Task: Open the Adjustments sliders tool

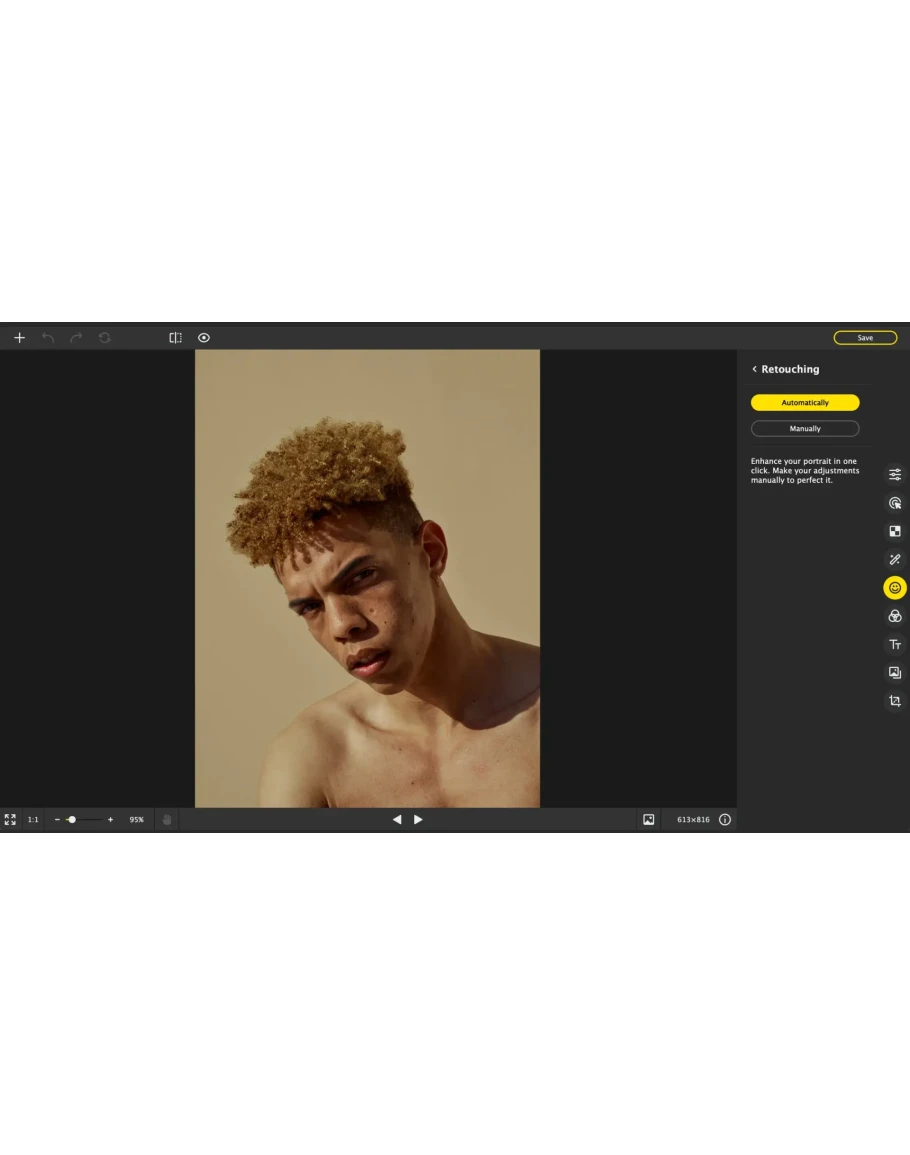Action: tap(895, 475)
